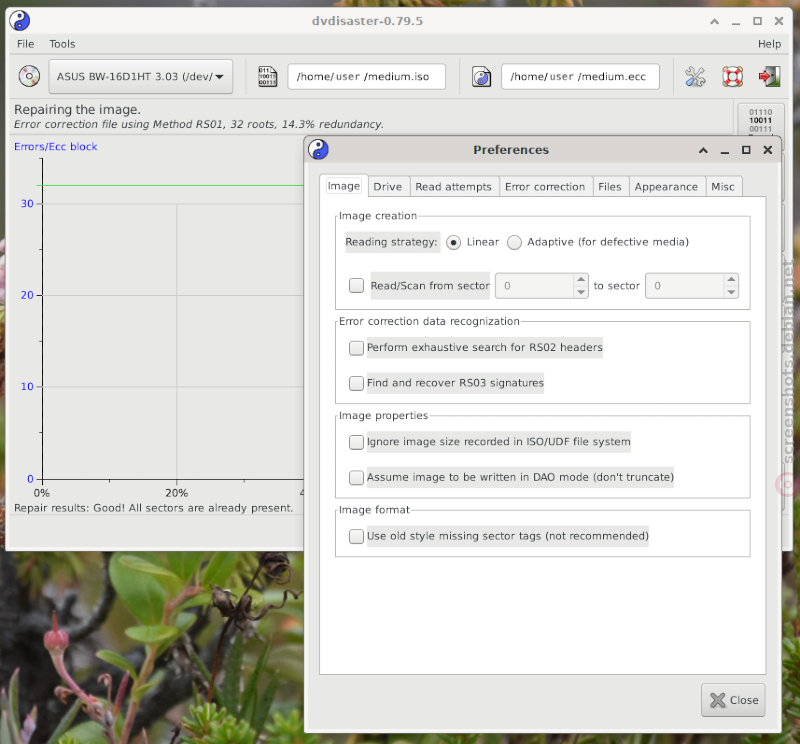This screenshot has width=800, height=744.
Task: Open preferences via the tools icon
Action: [695, 77]
